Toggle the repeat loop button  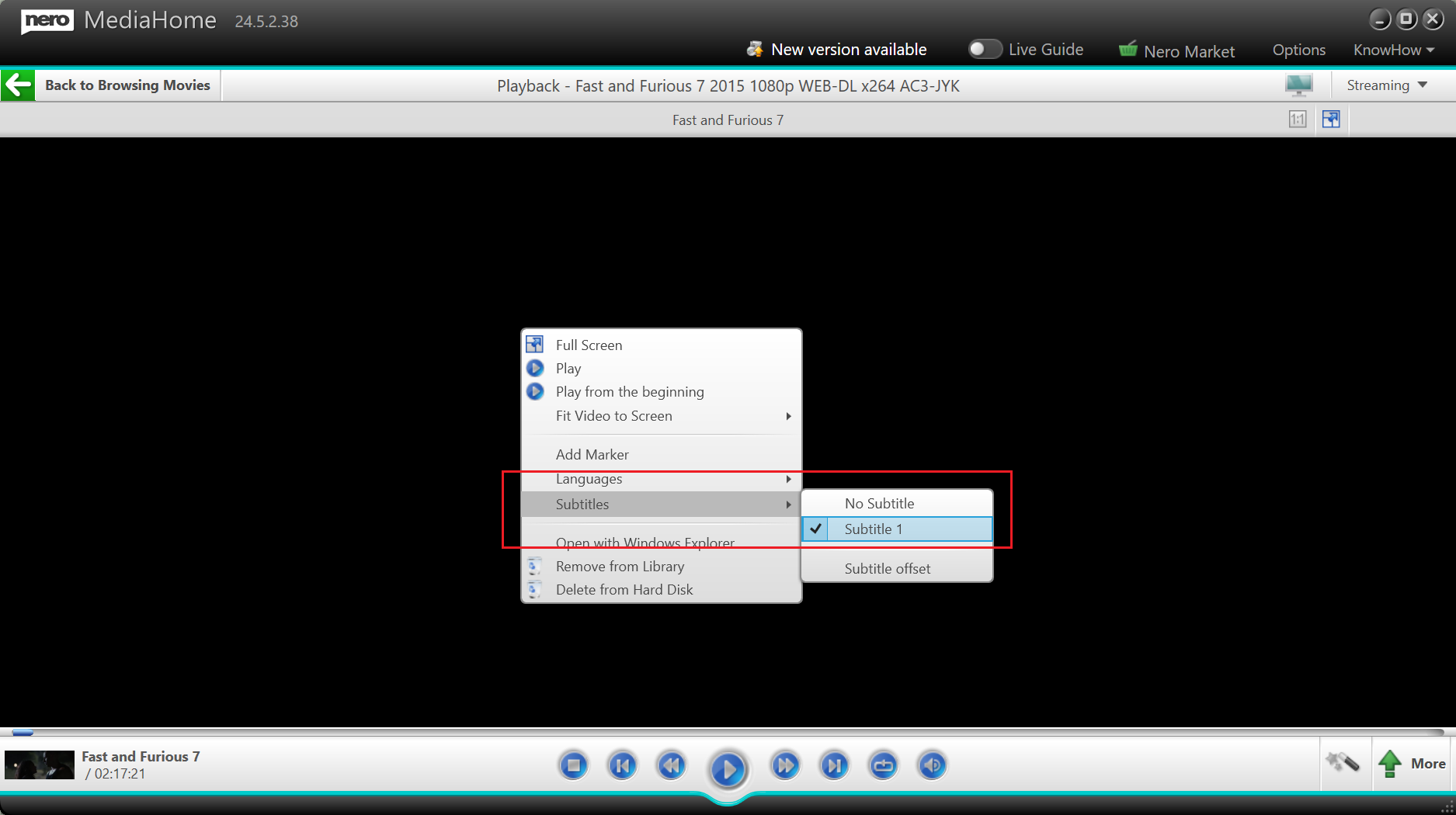[883, 766]
